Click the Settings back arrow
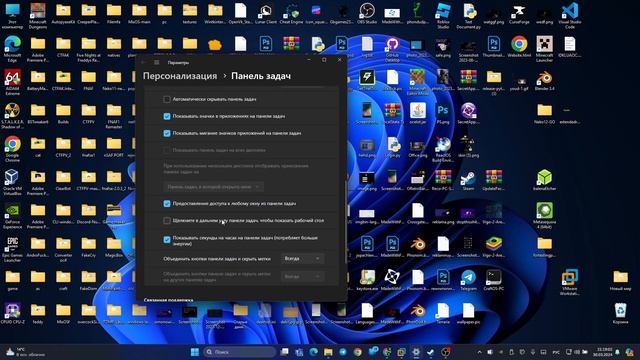This screenshot has width=640, height=360. pos(143,62)
